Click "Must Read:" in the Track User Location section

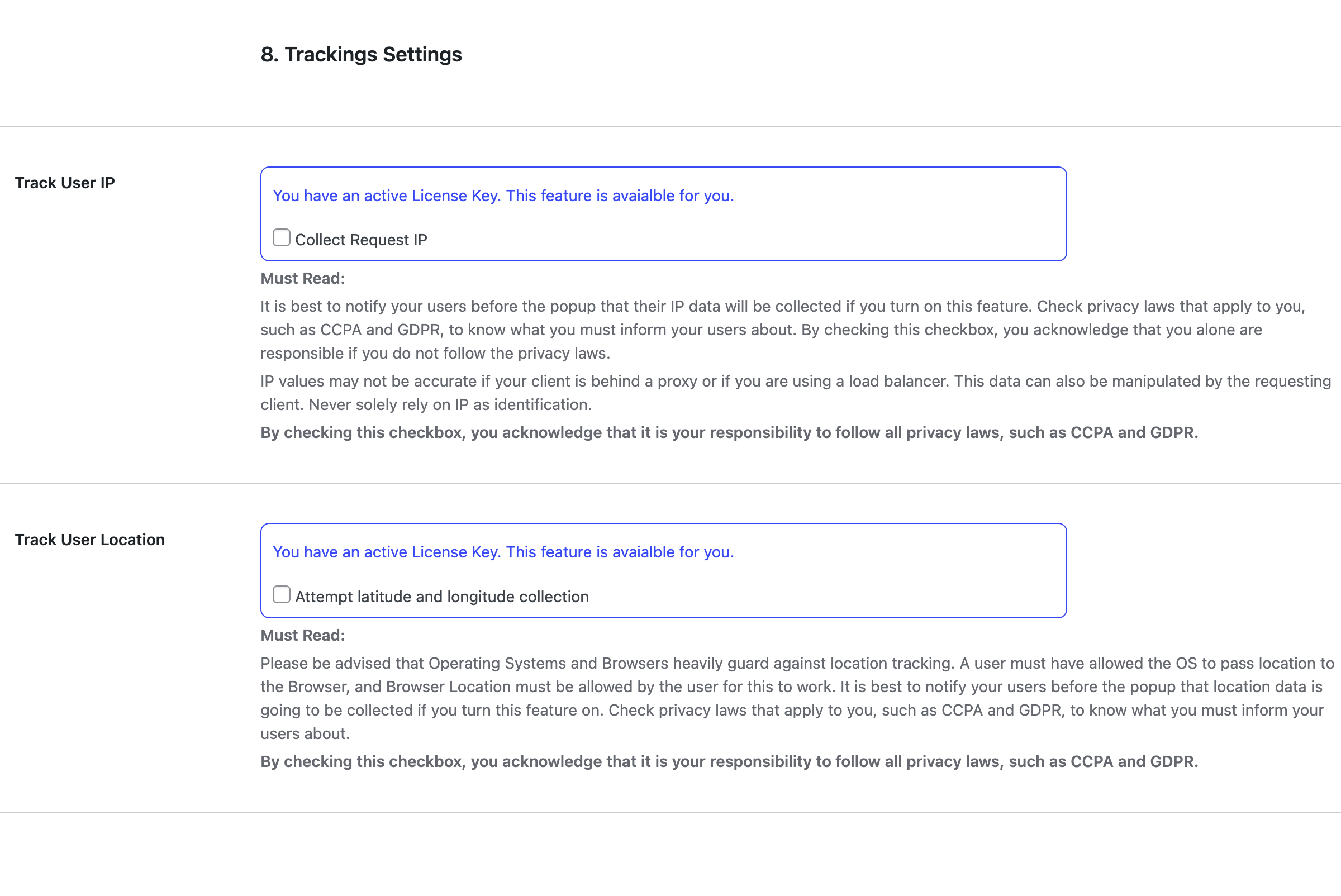[x=302, y=635]
